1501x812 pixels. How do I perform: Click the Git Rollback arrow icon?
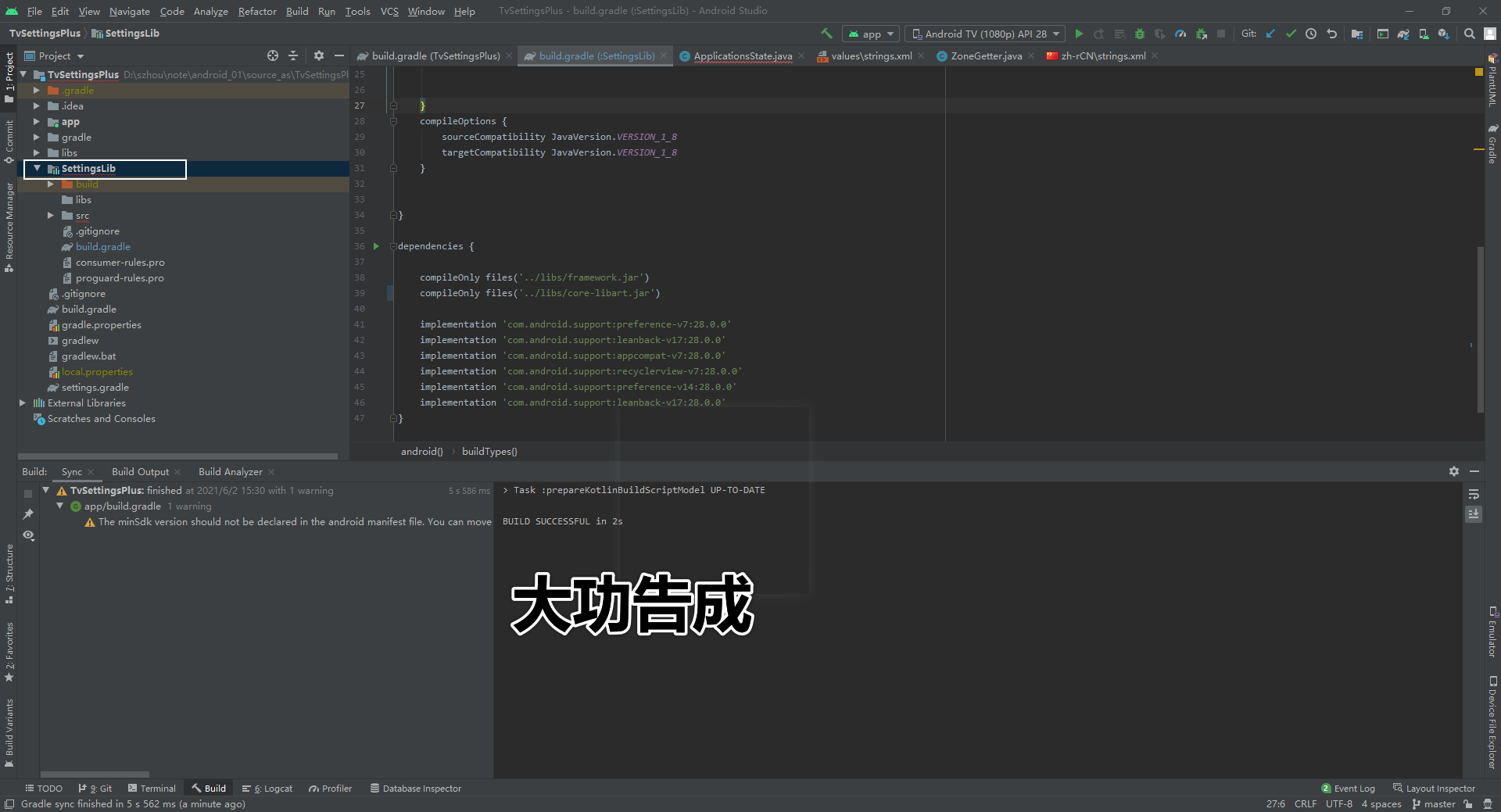tap(1331, 34)
